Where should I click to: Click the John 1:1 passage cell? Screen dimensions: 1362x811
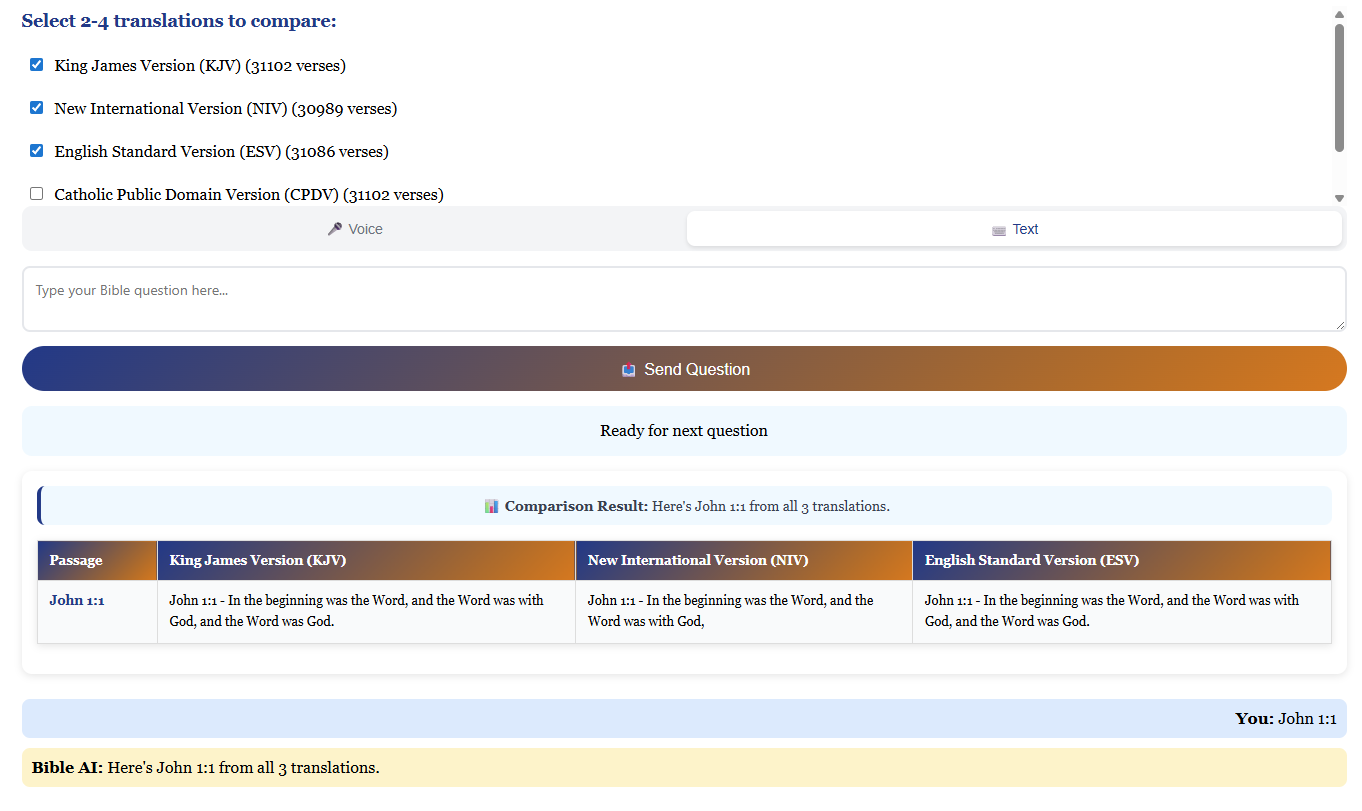97,612
